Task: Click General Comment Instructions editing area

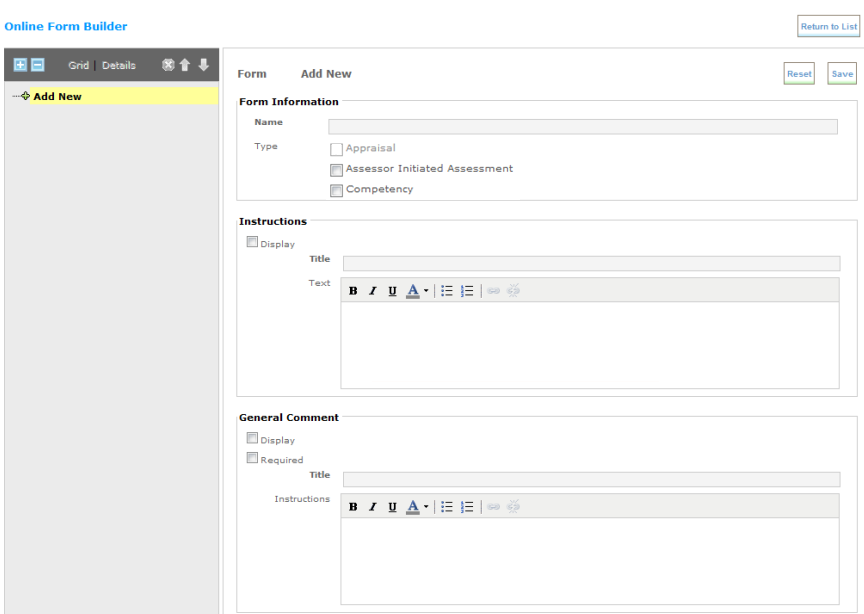Action: pyautogui.click(x=590, y=561)
